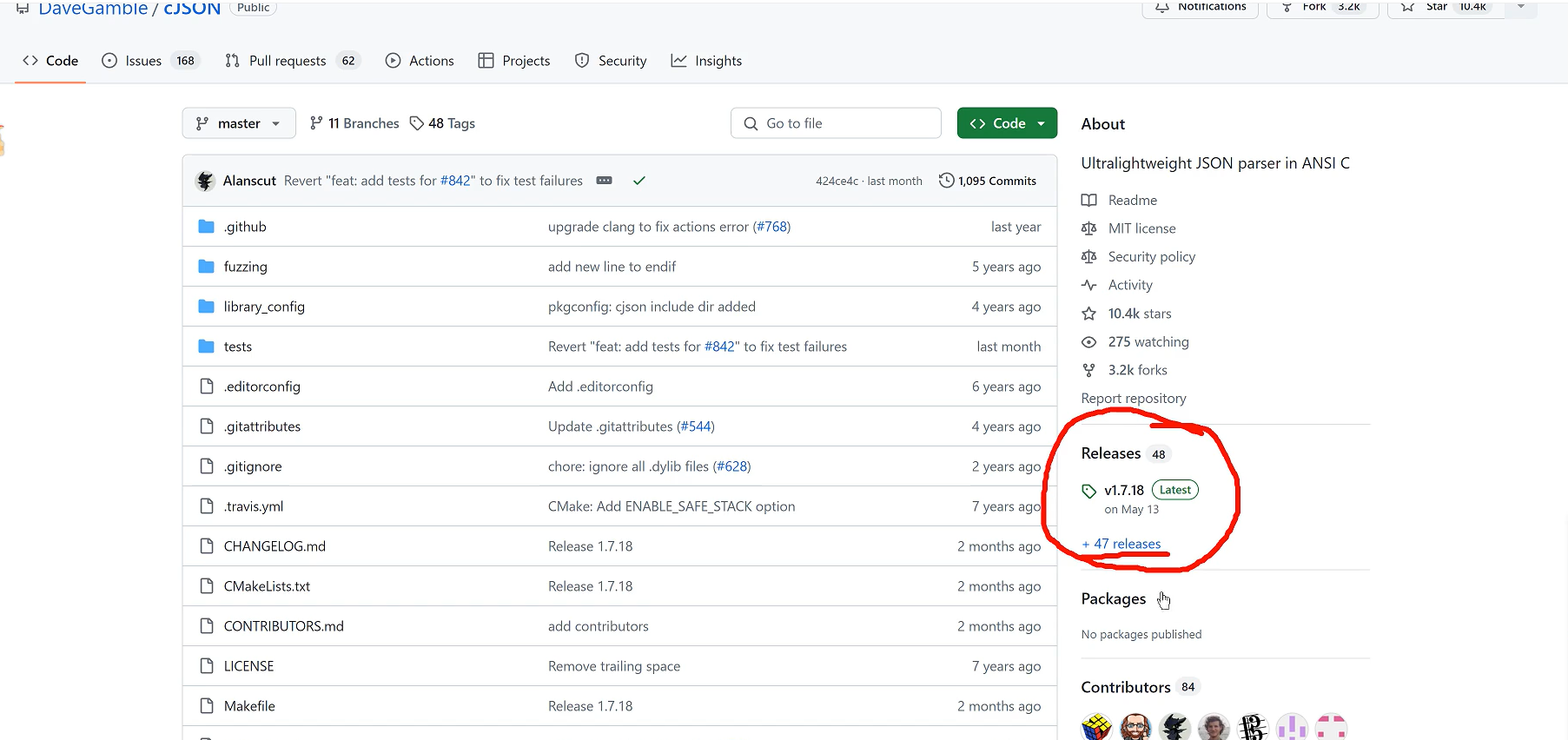Click the Star button
The height and width of the screenshot is (740, 1568).
1446,7
